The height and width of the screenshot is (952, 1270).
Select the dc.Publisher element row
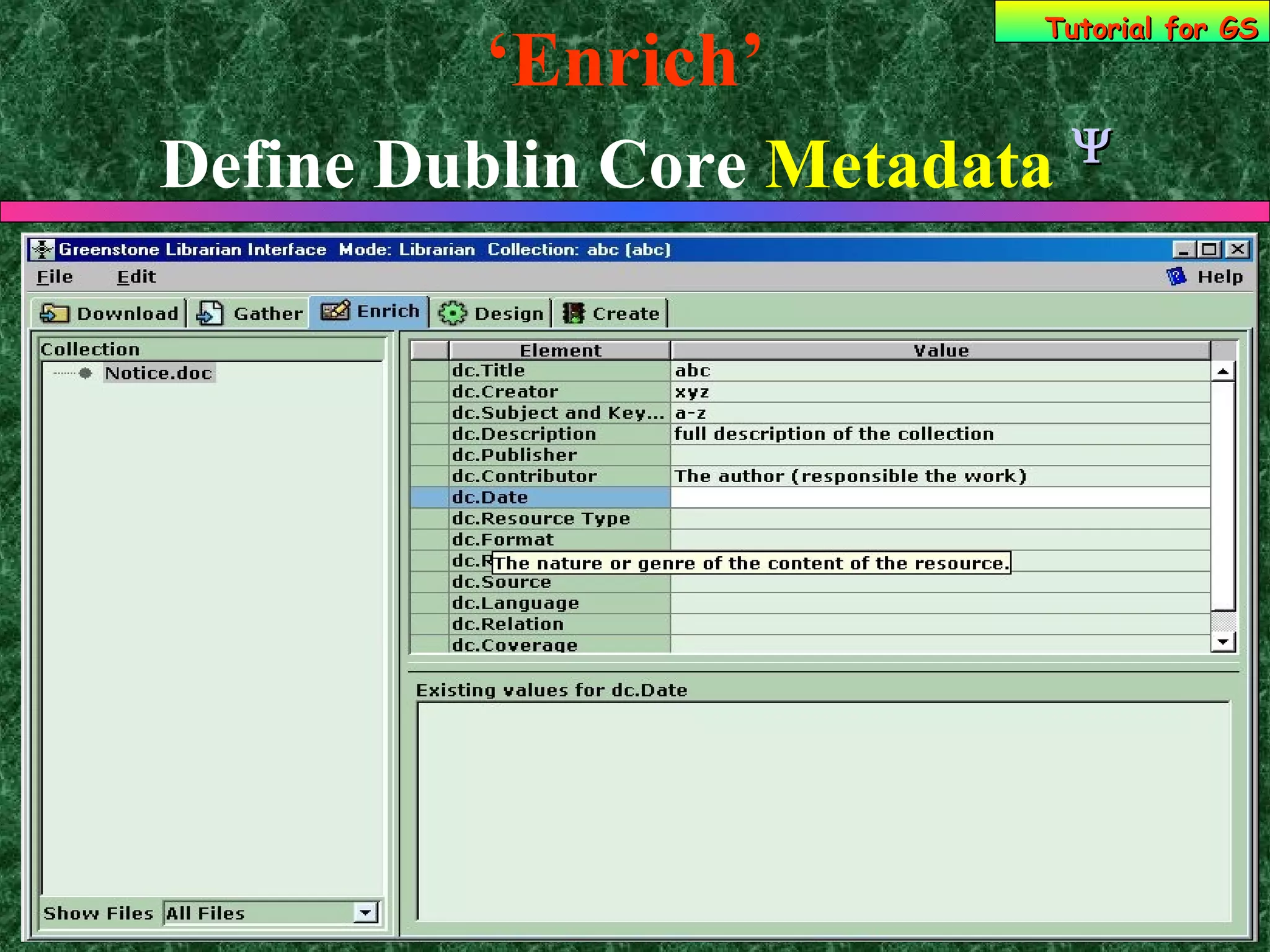tap(514, 455)
